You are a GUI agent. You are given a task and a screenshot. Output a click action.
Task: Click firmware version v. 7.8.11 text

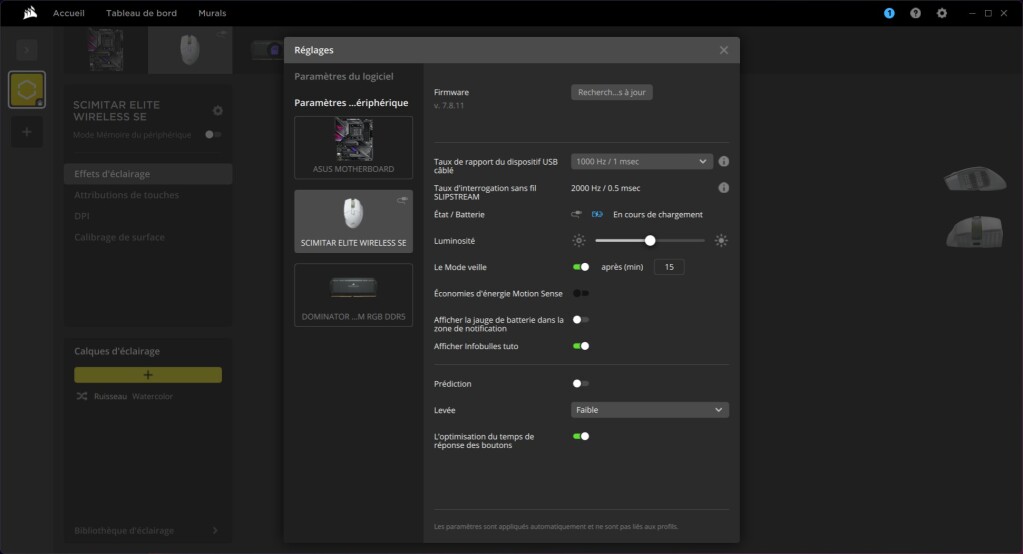(x=449, y=105)
